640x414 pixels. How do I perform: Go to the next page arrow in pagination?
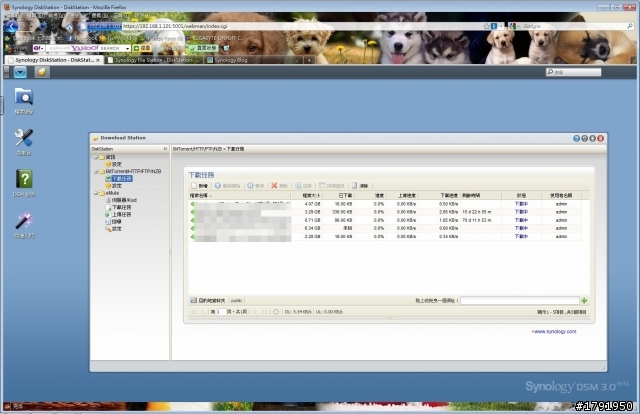pyautogui.click(x=256, y=312)
